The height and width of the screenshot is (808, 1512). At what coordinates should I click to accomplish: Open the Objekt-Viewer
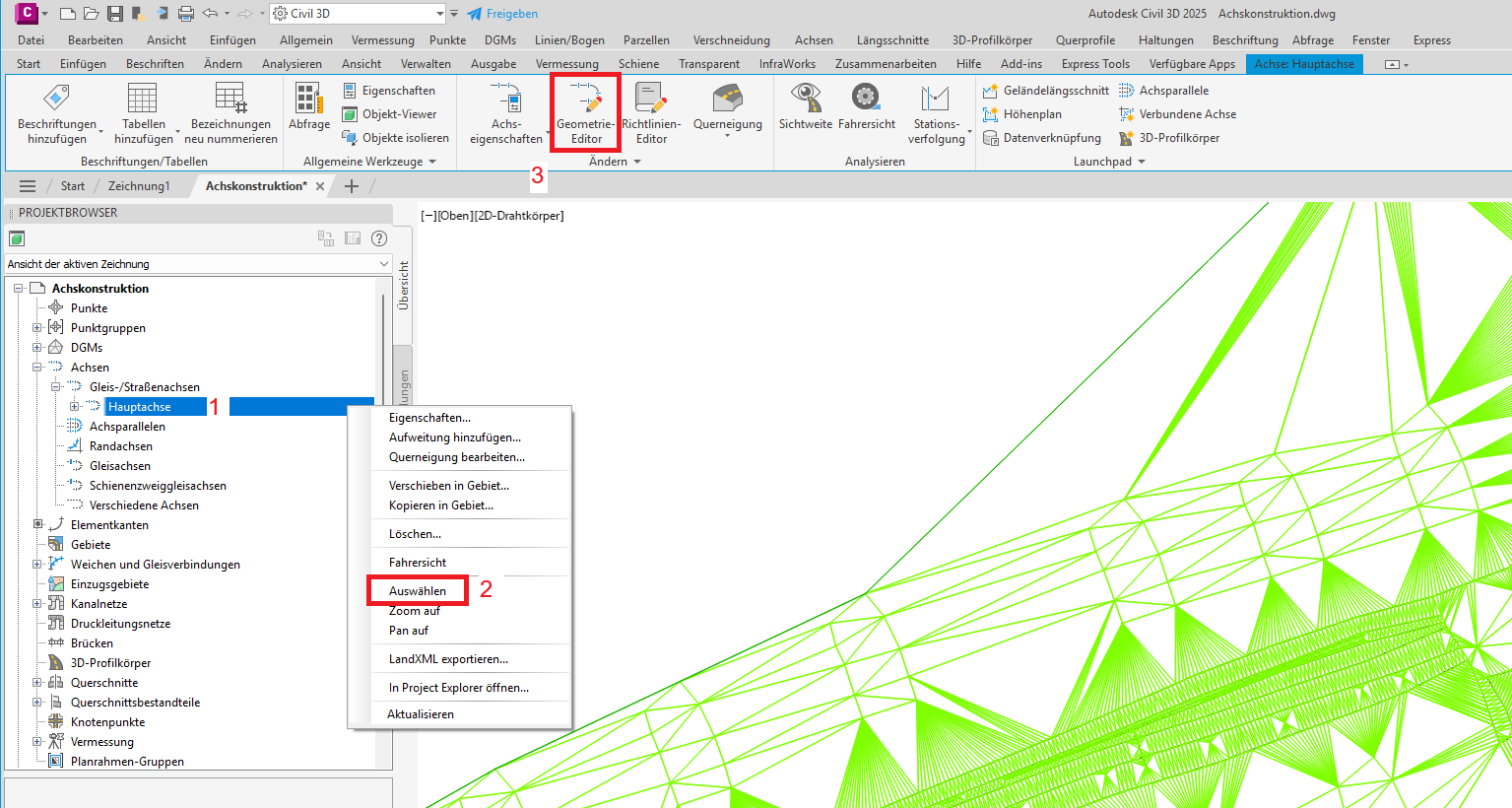[x=389, y=114]
